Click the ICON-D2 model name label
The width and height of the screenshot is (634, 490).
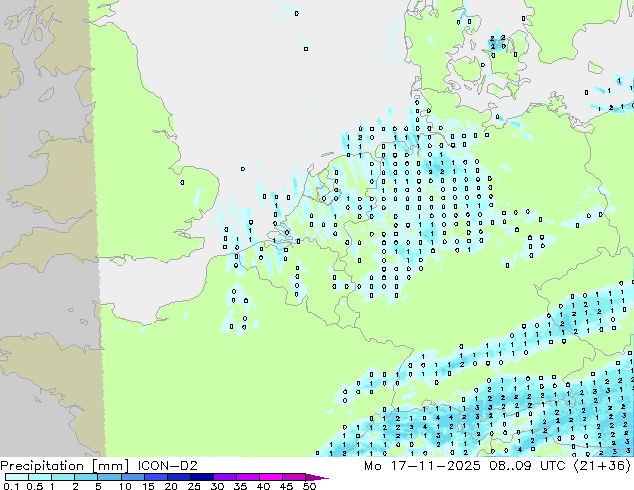[x=167, y=466]
